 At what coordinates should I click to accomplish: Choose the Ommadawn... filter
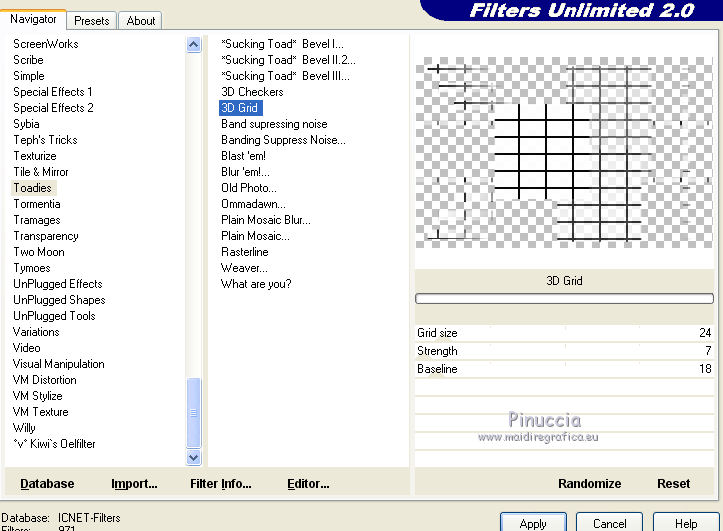(253, 204)
